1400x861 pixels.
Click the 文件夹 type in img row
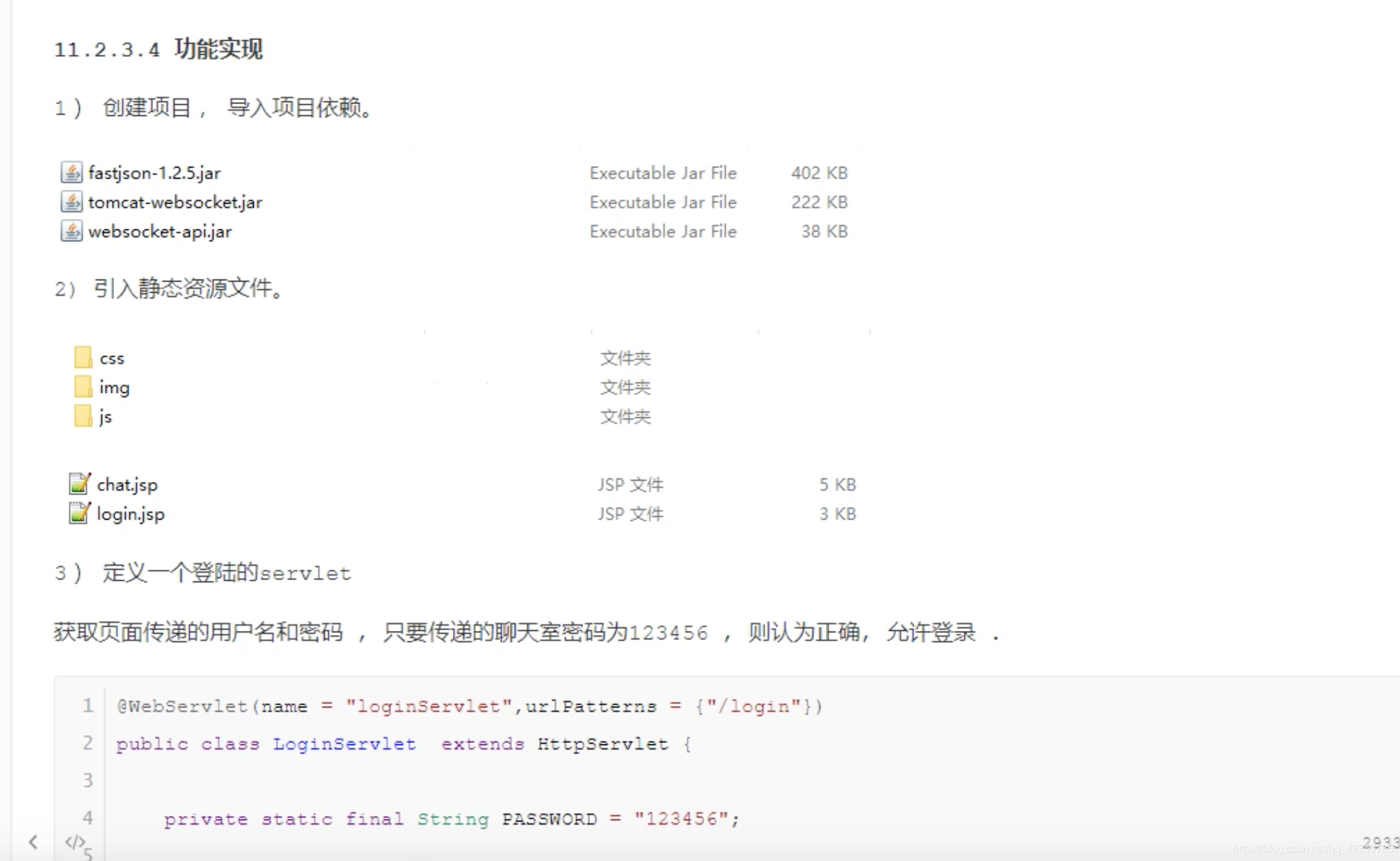pyautogui.click(x=626, y=387)
